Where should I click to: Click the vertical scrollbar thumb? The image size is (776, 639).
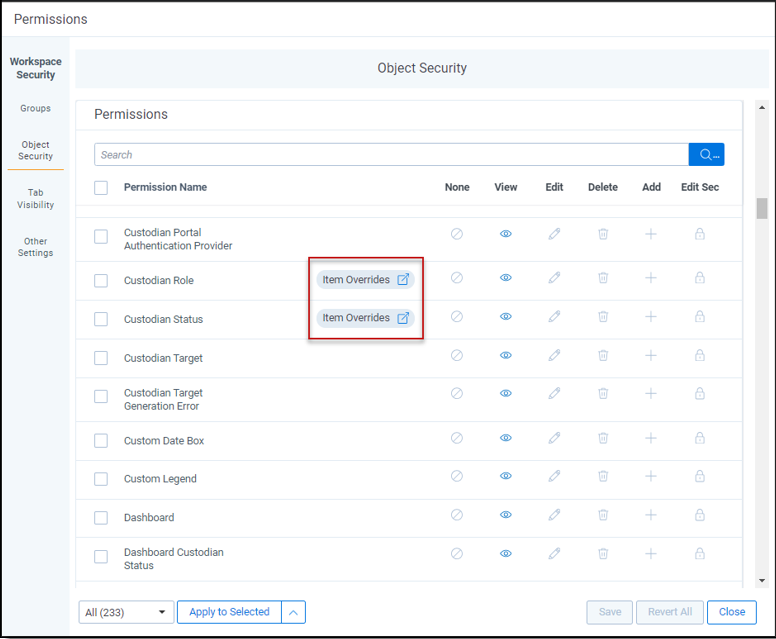[762, 208]
